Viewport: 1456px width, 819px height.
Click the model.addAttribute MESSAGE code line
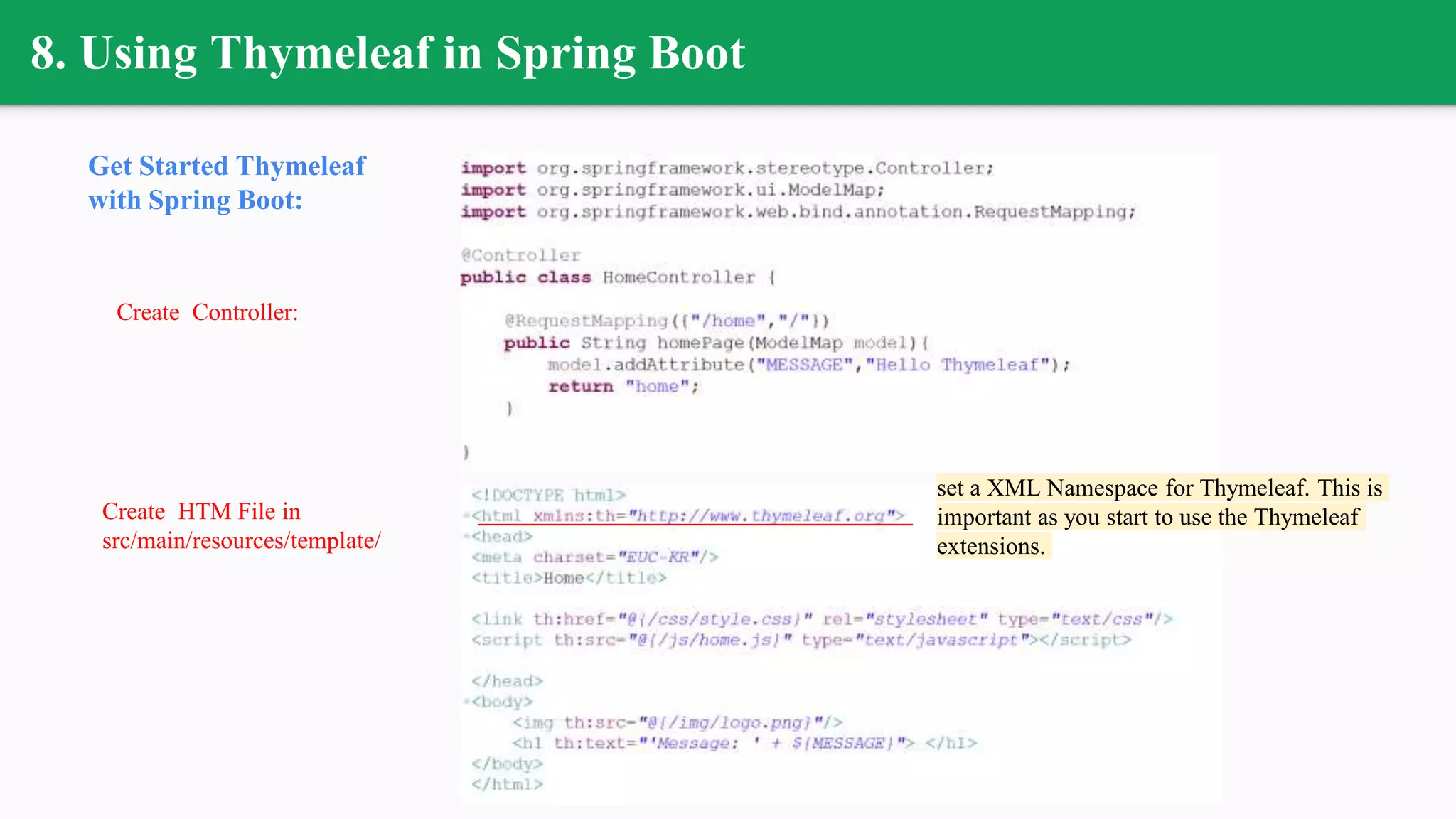[808, 365]
